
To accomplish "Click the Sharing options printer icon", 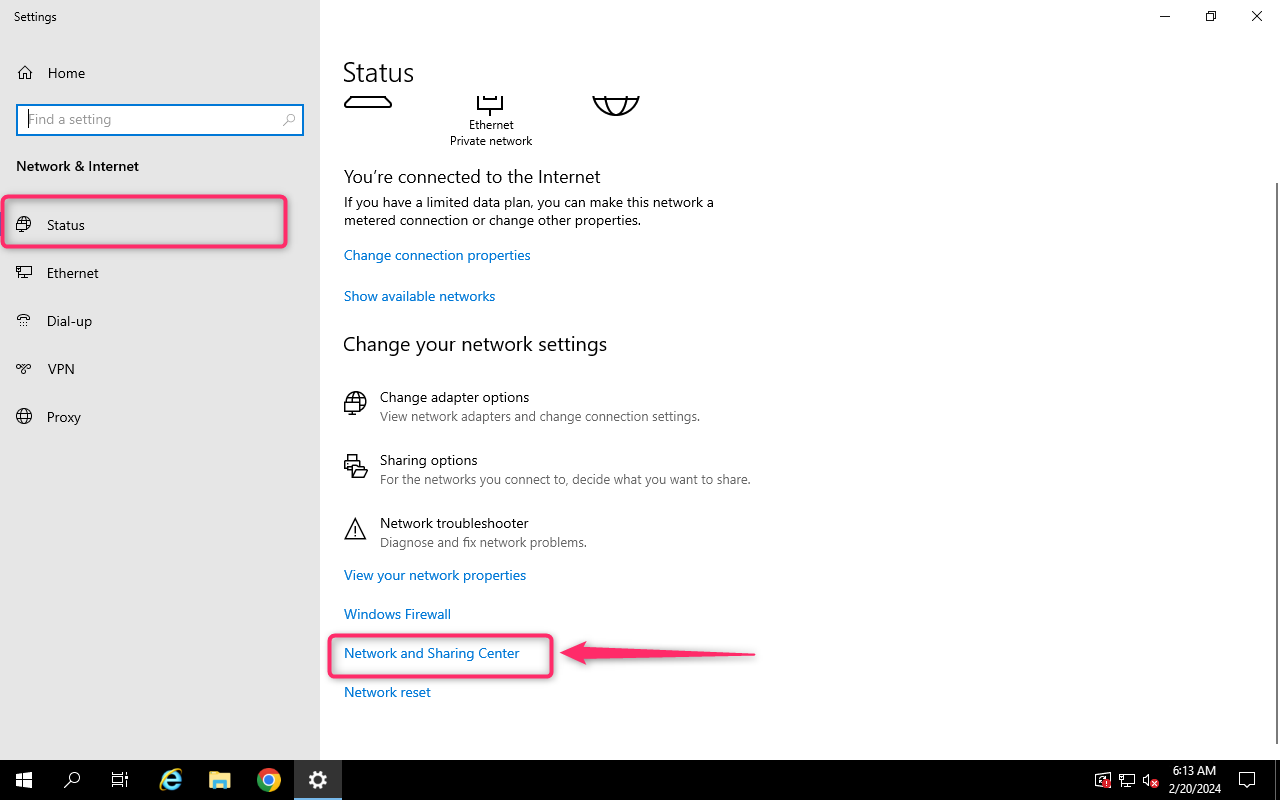I will tap(355, 466).
